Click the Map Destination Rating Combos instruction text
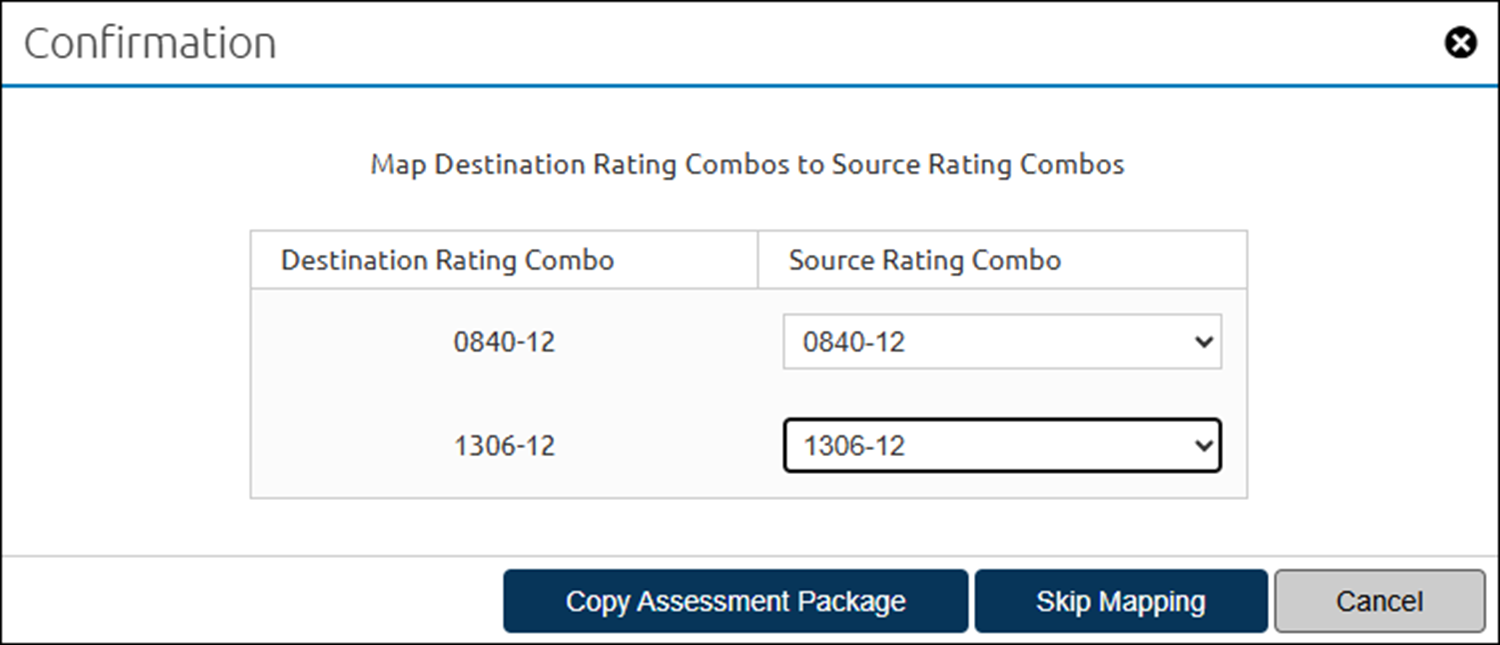1500x645 pixels. click(747, 164)
